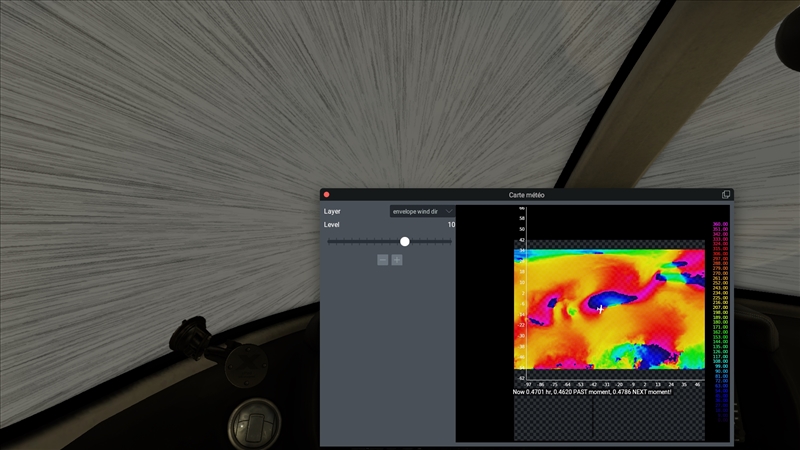This screenshot has height=450, width=800.
Task: Click the Carte météo title bar
Action: click(x=526, y=194)
